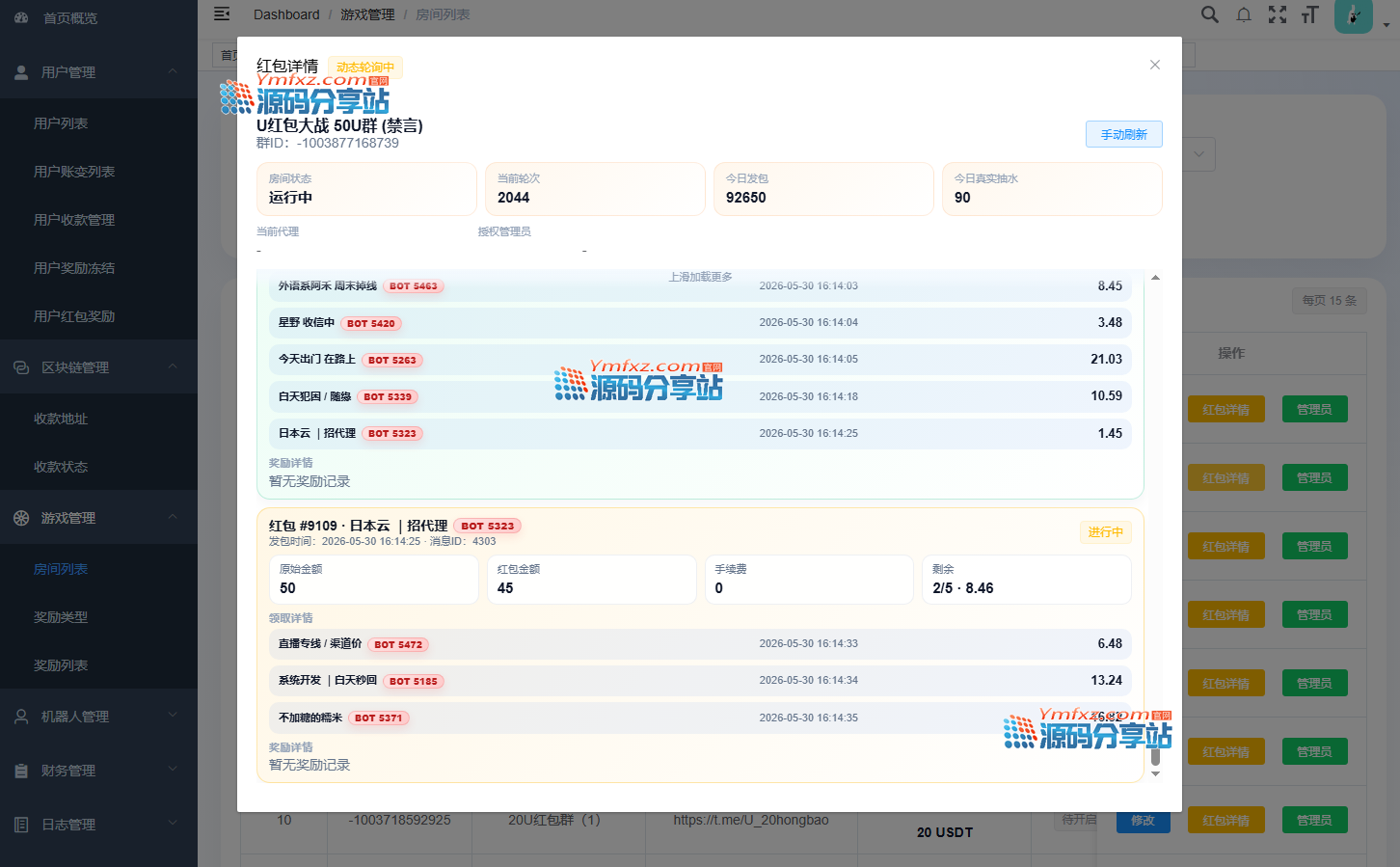The height and width of the screenshot is (867, 1400).
Task: Click 修改 button in 20U红包群 row
Action: coord(1144,821)
